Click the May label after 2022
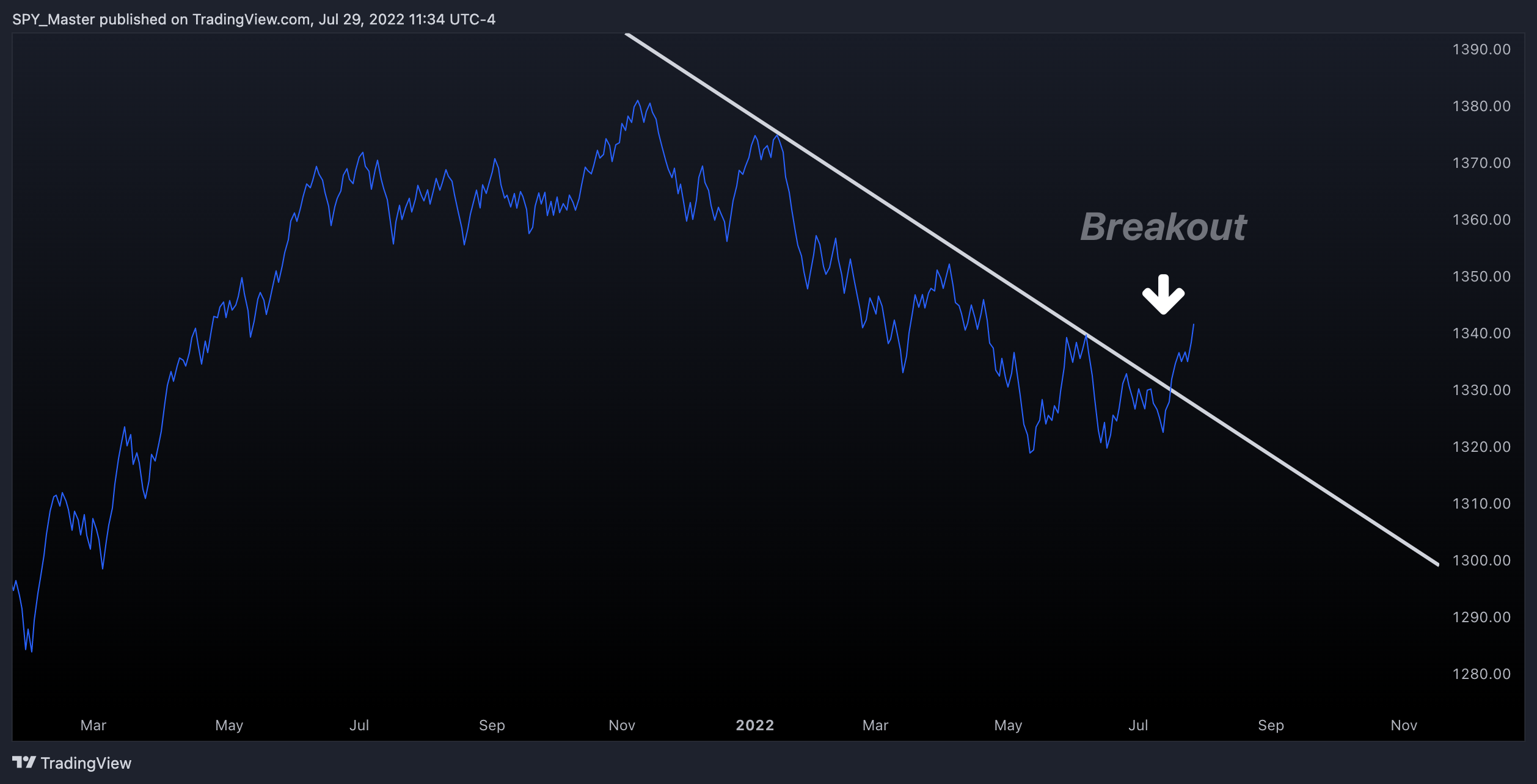The image size is (1537, 784). [1008, 725]
